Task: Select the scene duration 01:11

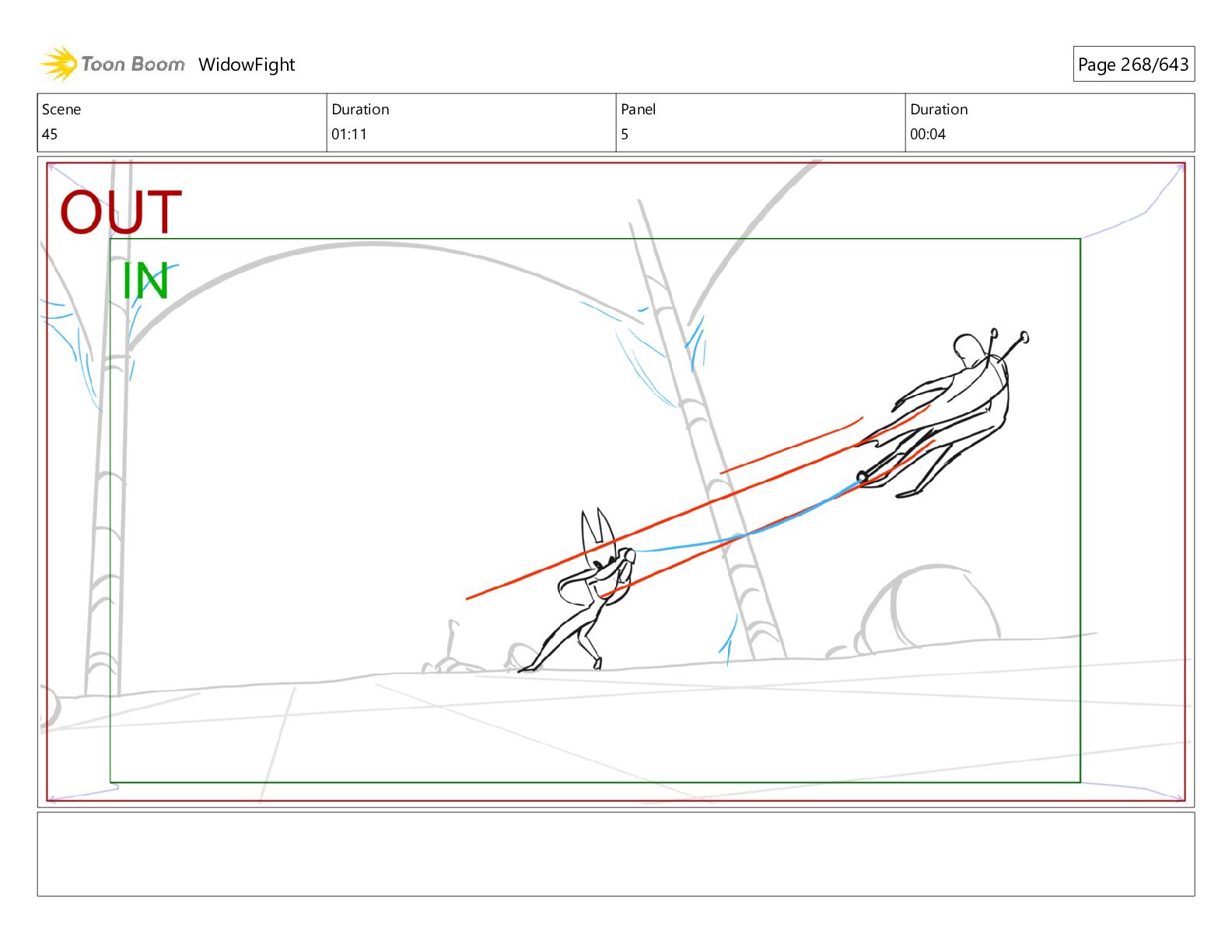Action: coord(348,134)
